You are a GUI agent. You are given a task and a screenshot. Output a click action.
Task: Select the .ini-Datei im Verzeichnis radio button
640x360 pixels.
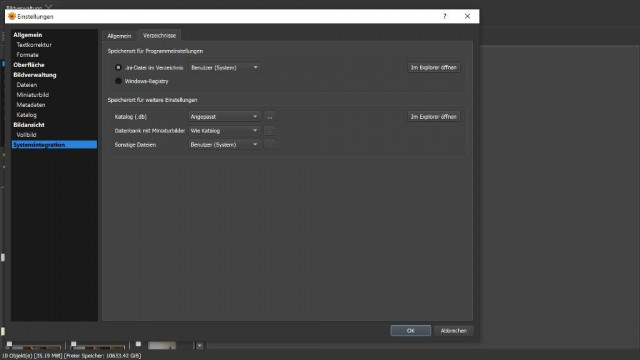point(118,67)
